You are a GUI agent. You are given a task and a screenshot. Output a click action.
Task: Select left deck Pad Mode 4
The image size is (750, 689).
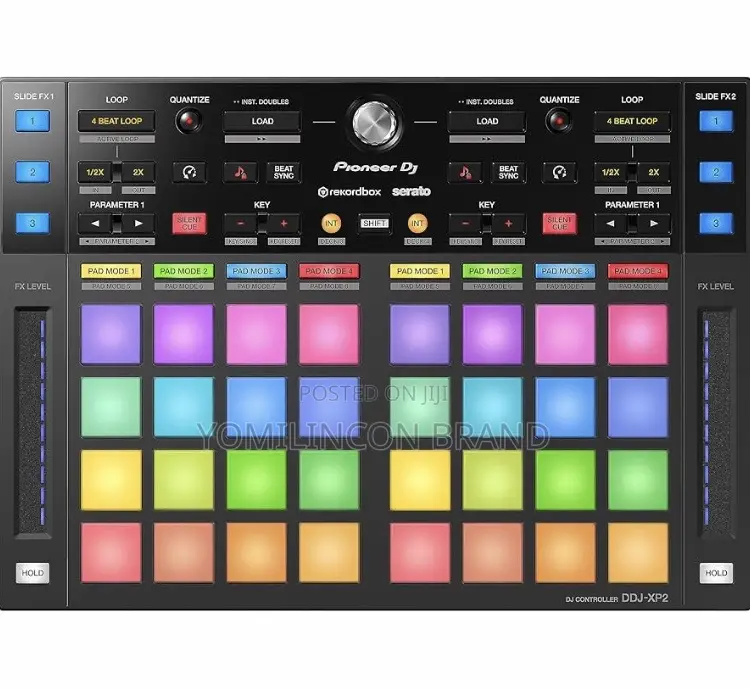click(329, 271)
